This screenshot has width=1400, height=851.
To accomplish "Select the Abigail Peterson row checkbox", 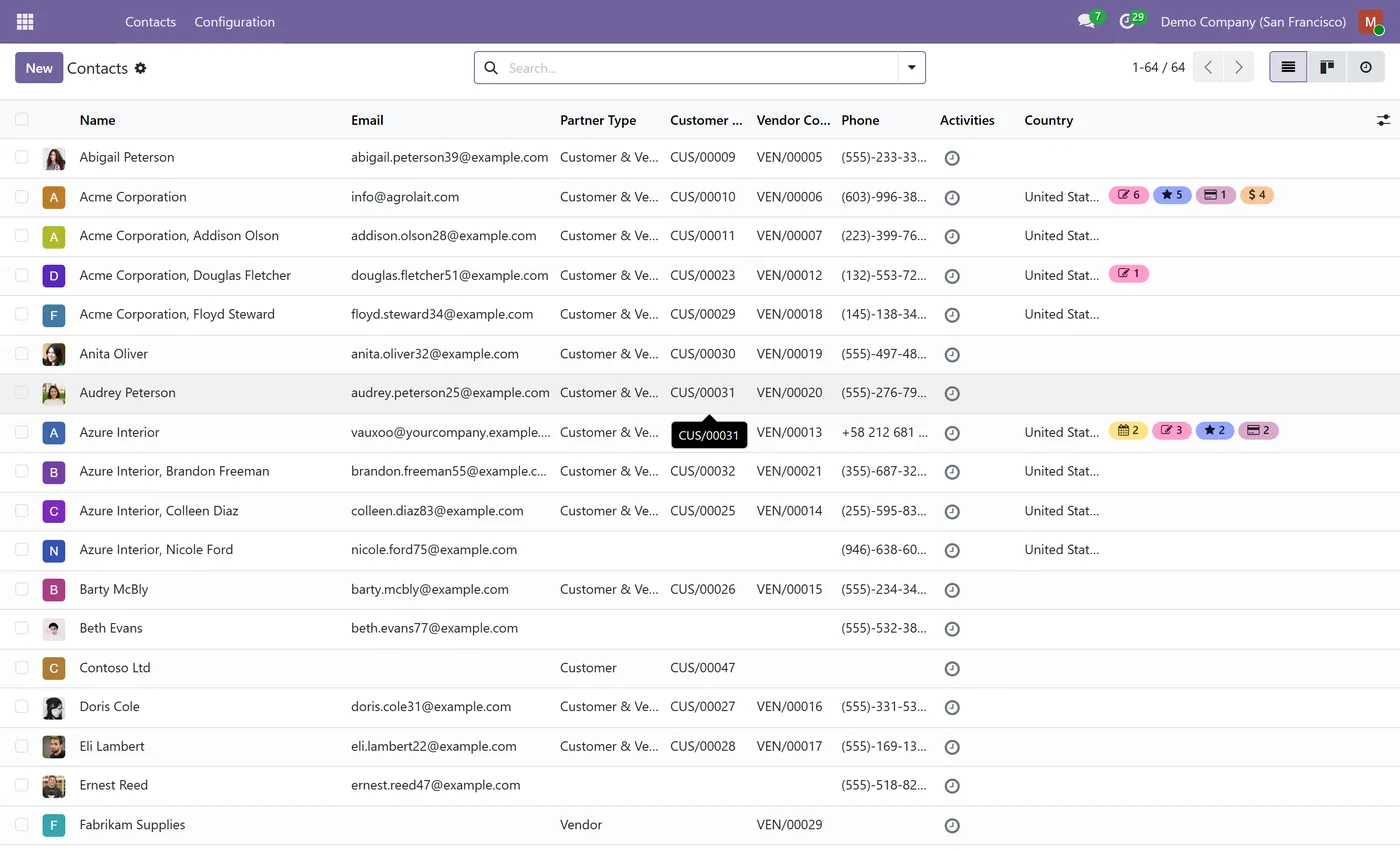I will tap(22, 157).
